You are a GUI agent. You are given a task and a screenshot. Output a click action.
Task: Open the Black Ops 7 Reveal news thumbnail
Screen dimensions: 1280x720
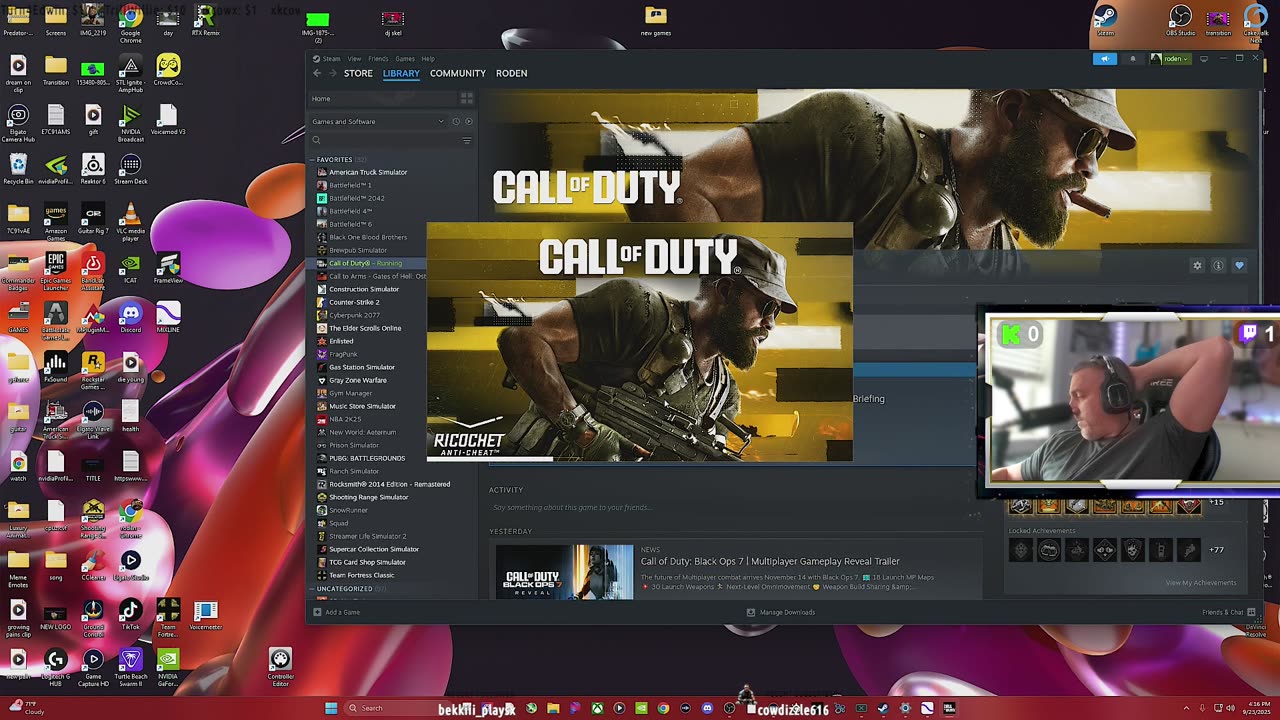tap(565, 572)
